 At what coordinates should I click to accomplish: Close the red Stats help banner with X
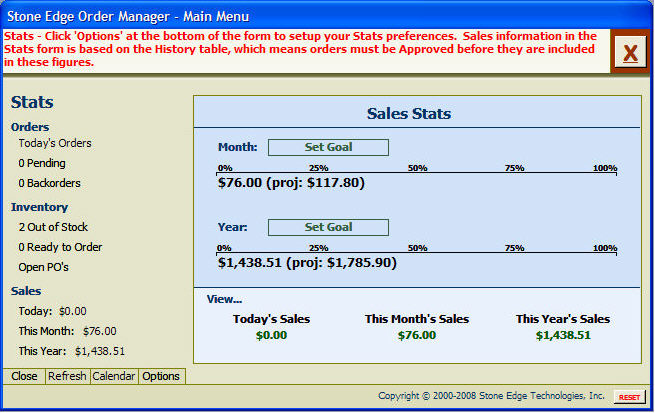(x=630, y=51)
